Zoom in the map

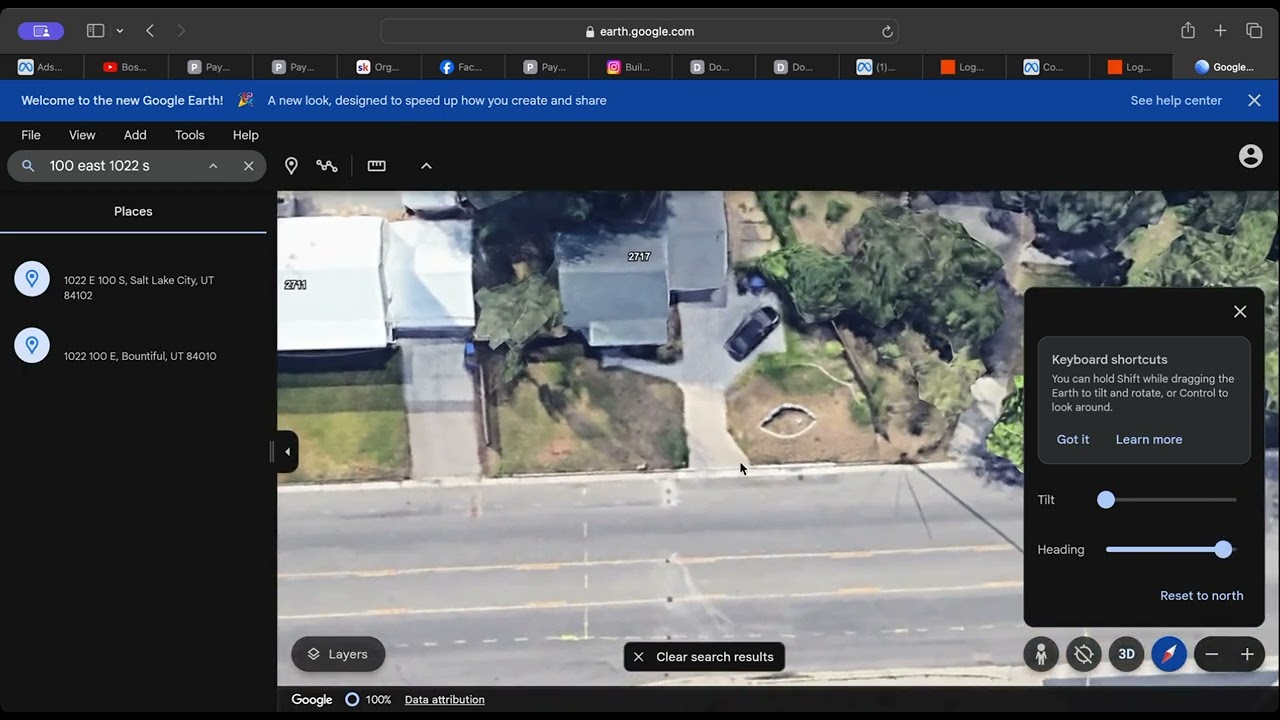pyautogui.click(x=1247, y=655)
